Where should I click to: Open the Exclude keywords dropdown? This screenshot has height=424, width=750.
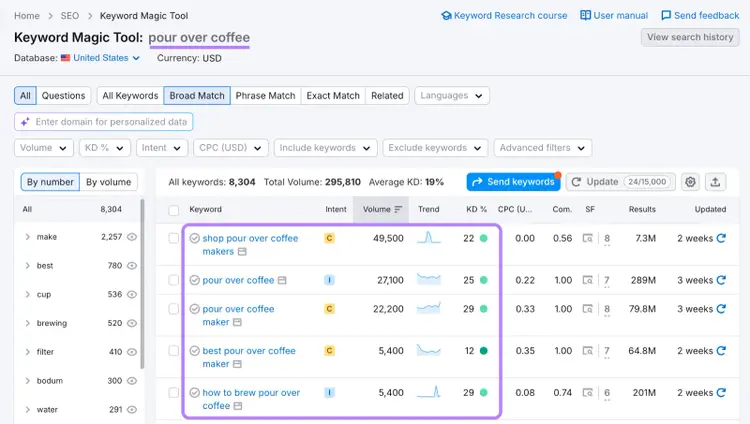(x=435, y=148)
